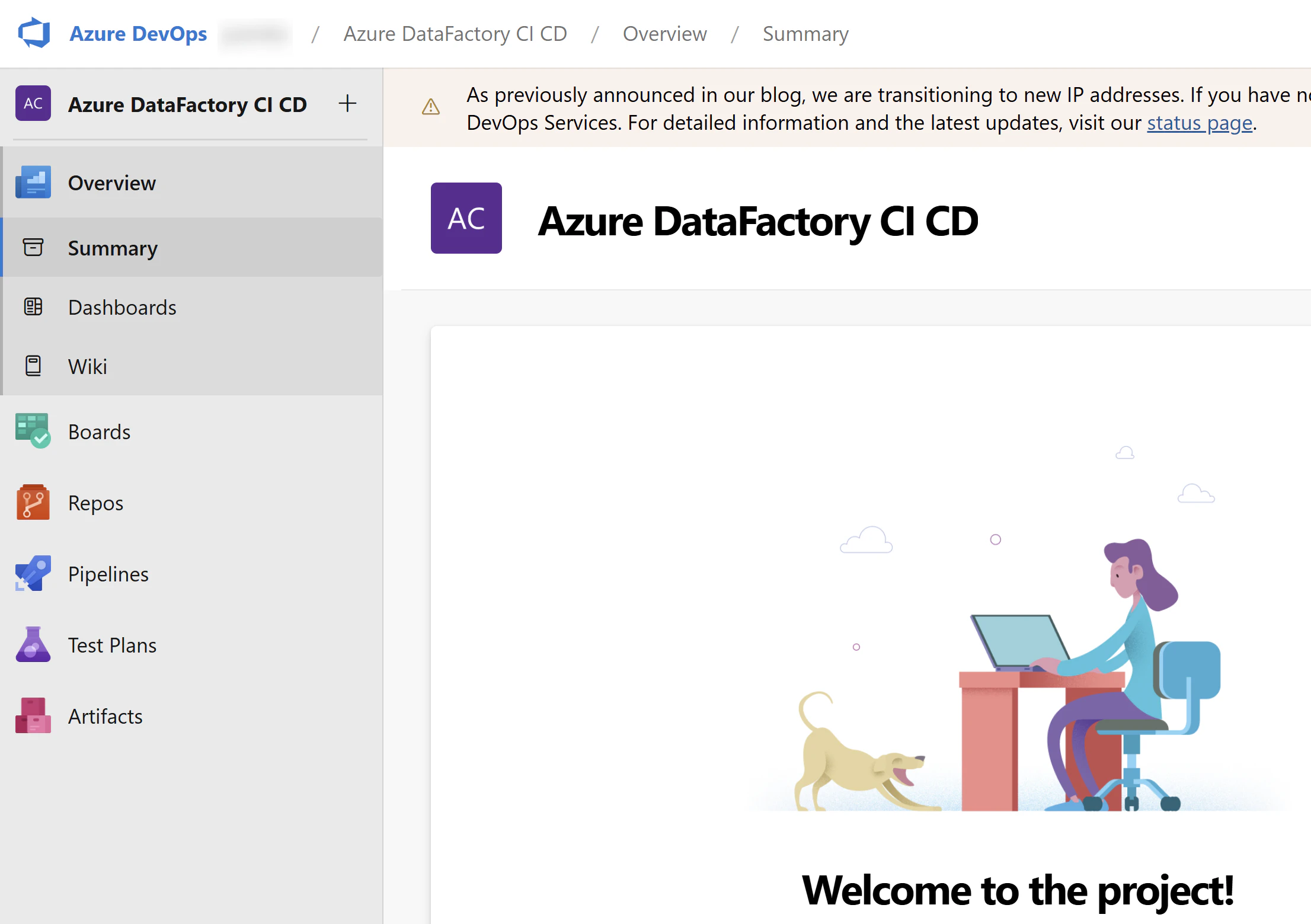Click the Overview breadcrumb
Screen dimensions: 1311x924
coord(664,34)
